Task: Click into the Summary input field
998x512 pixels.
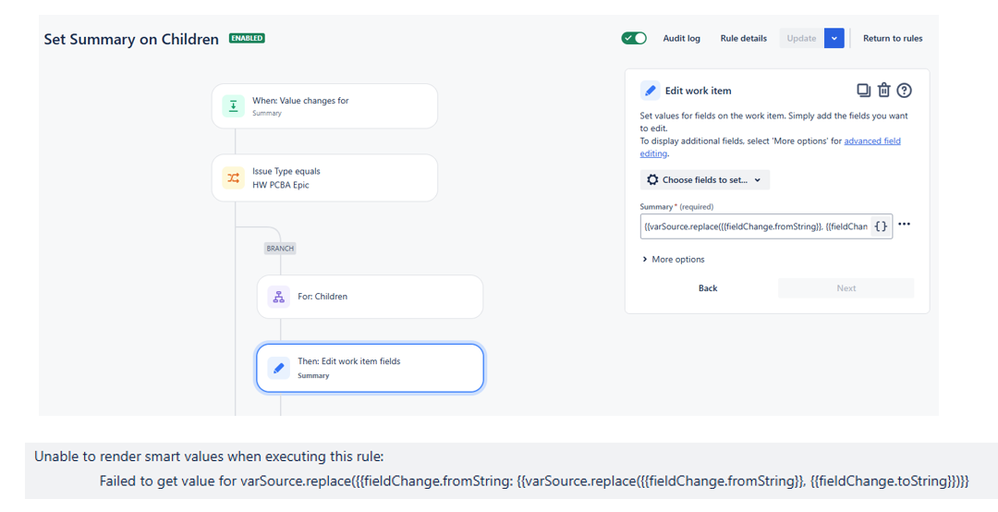Action: pos(755,227)
